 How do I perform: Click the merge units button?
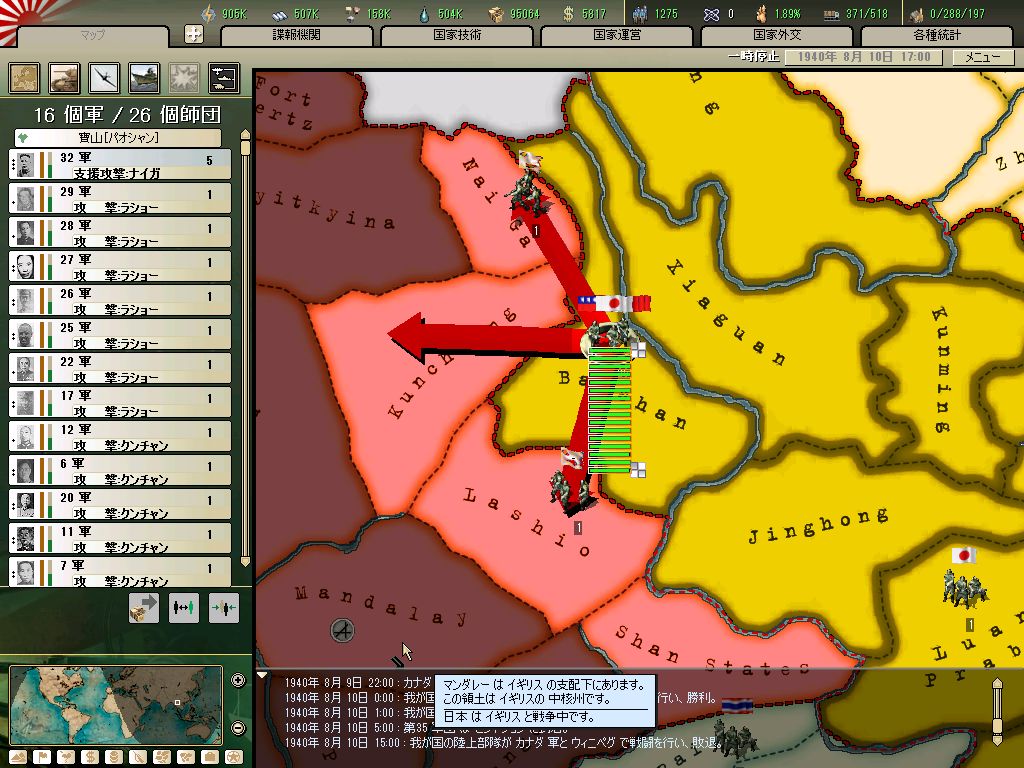coord(223,607)
